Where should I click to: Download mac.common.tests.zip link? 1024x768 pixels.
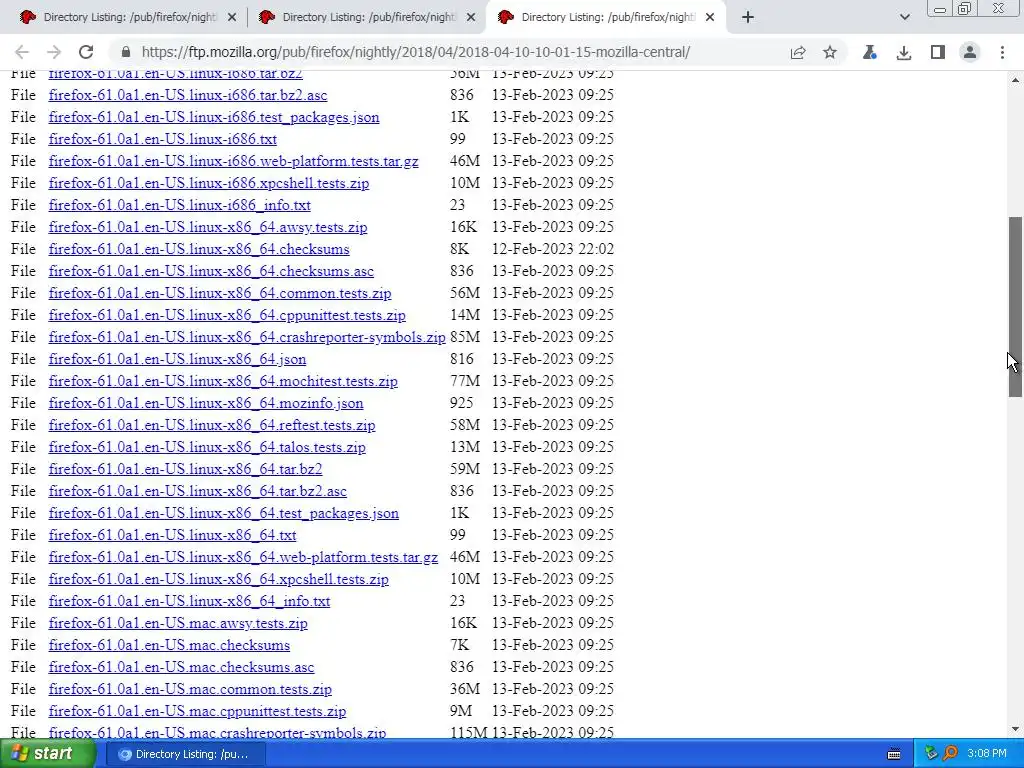click(190, 690)
